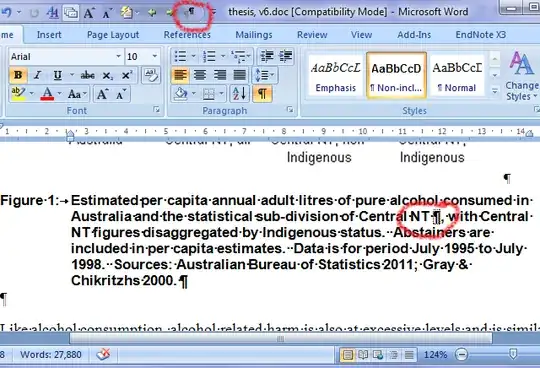Apply the Non-incl... style
Screen dimensions: 540x368
click(396, 76)
